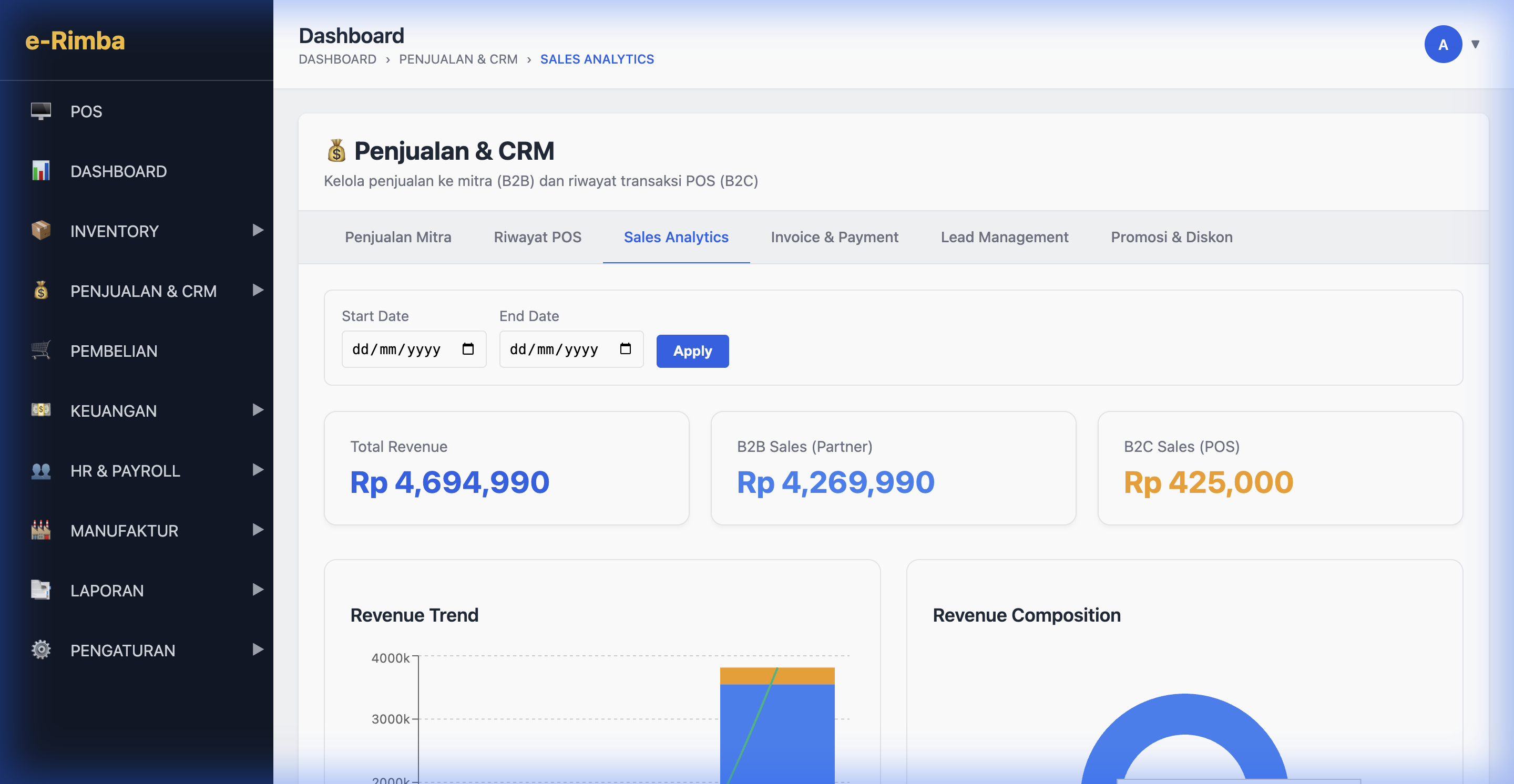Click the user avatar circle labeled A
The image size is (1514, 784).
pyautogui.click(x=1443, y=44)
